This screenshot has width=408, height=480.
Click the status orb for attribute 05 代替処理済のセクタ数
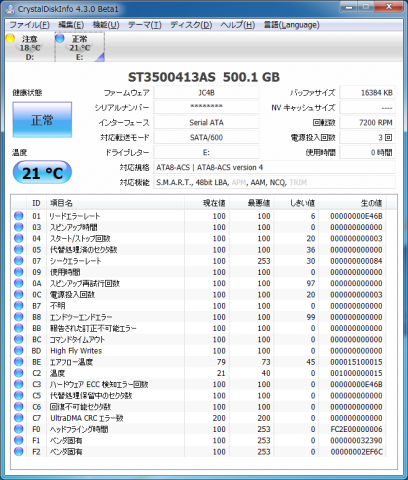point(19,250)
